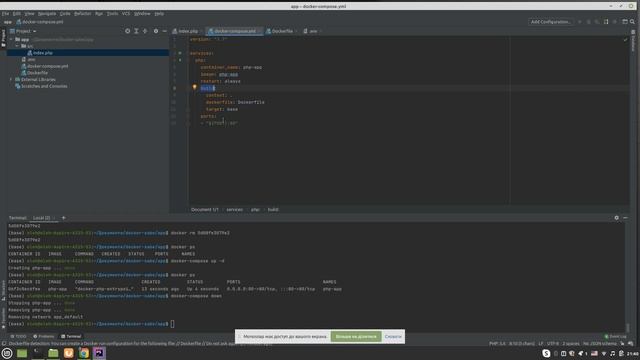Screen dimensions: 640x360
Task: Switch to Dockerfile editor tab
Action: (281, 31)
